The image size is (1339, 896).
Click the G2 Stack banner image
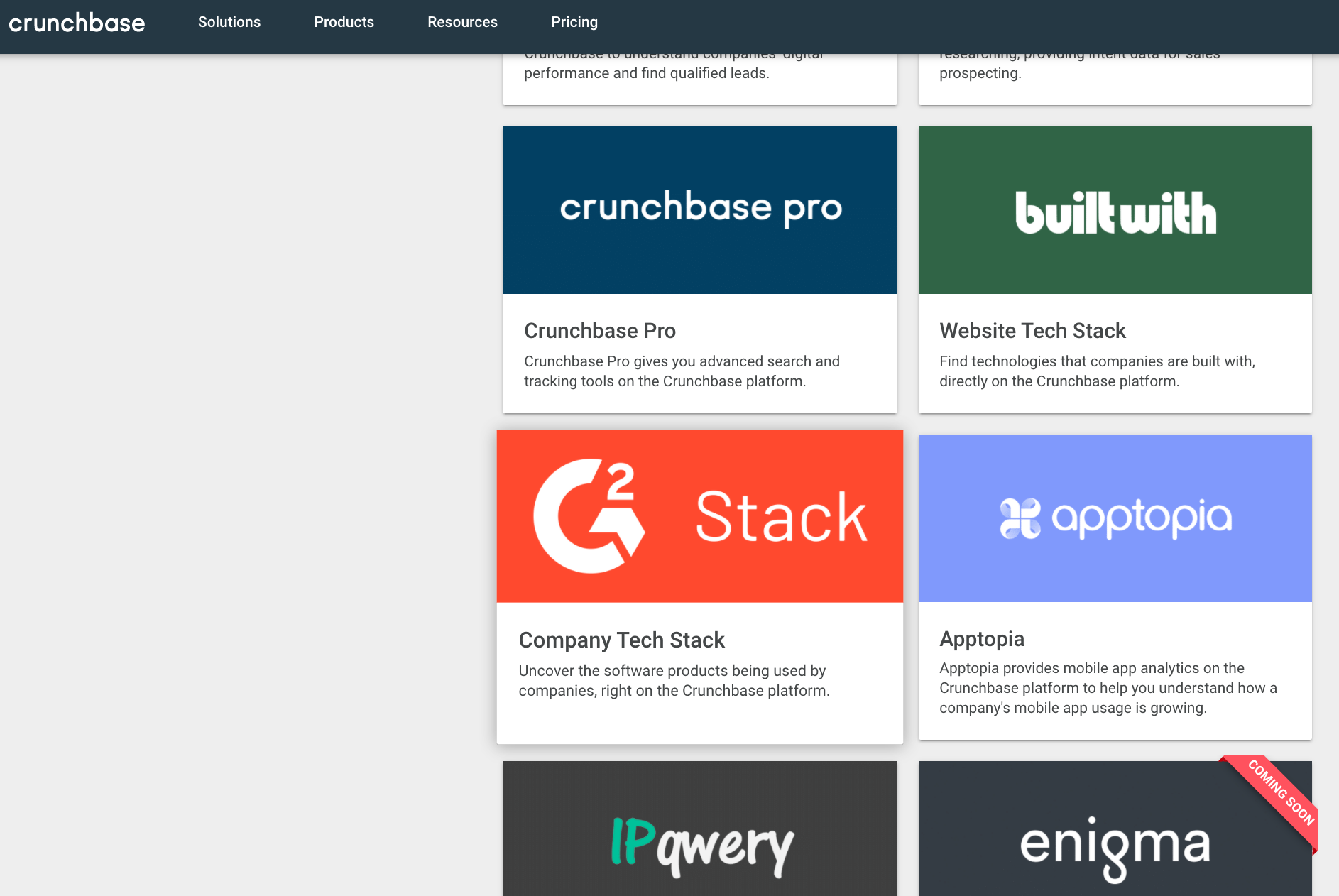[x=700, y=516]
